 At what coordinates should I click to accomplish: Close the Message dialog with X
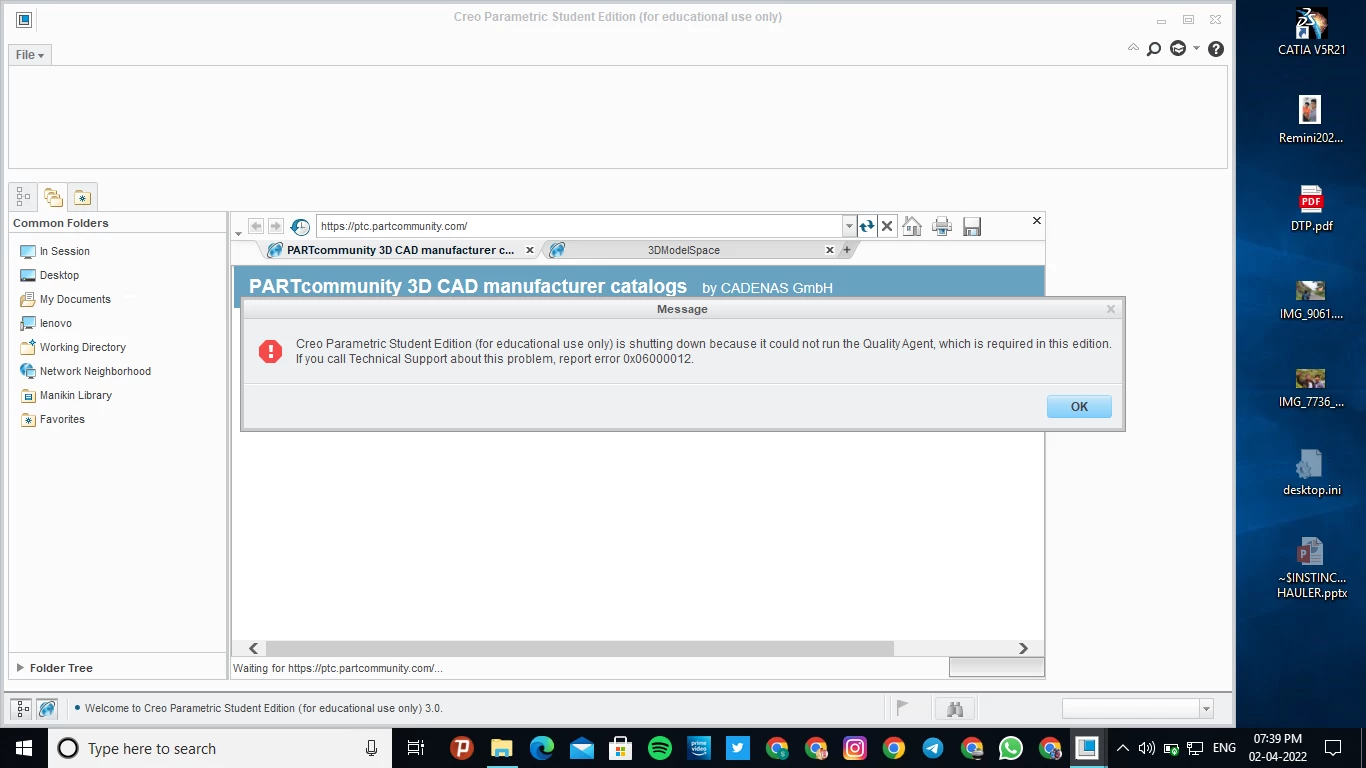(1110, 310)
